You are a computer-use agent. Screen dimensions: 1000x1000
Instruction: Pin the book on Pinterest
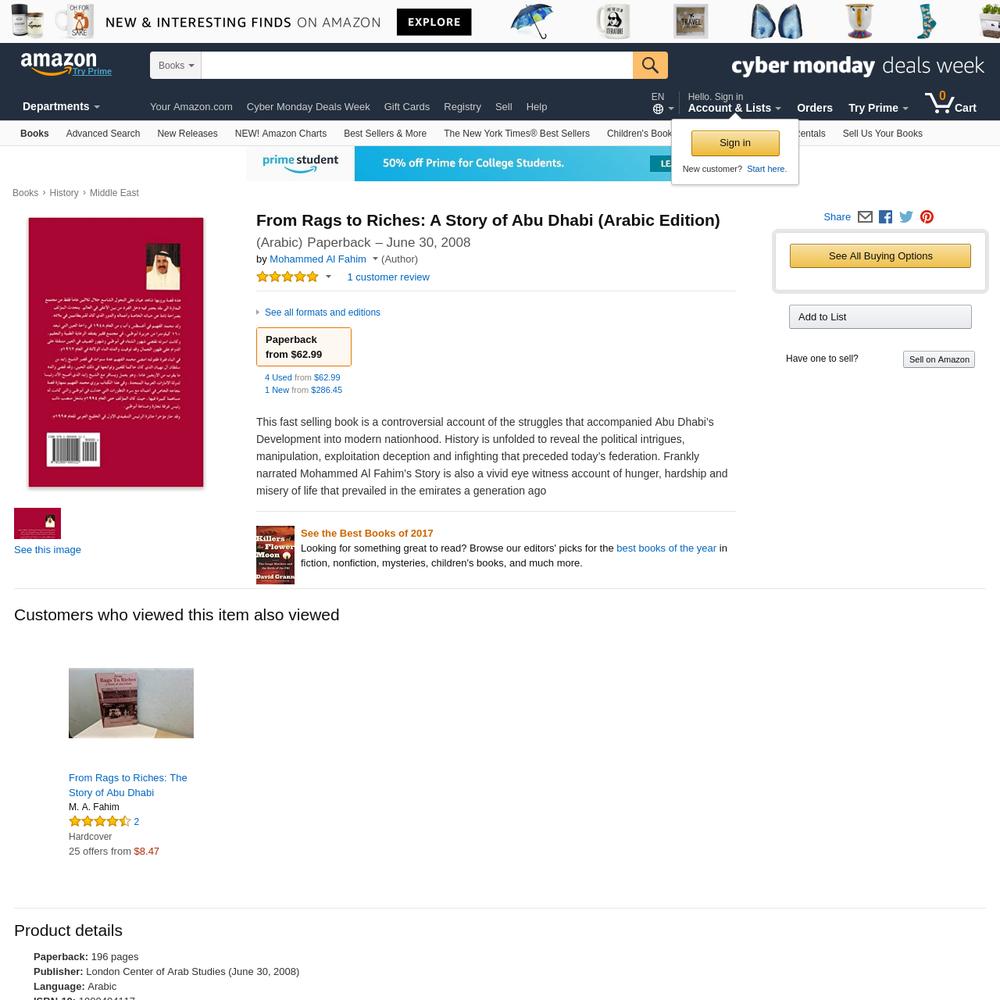click(927, 217)
